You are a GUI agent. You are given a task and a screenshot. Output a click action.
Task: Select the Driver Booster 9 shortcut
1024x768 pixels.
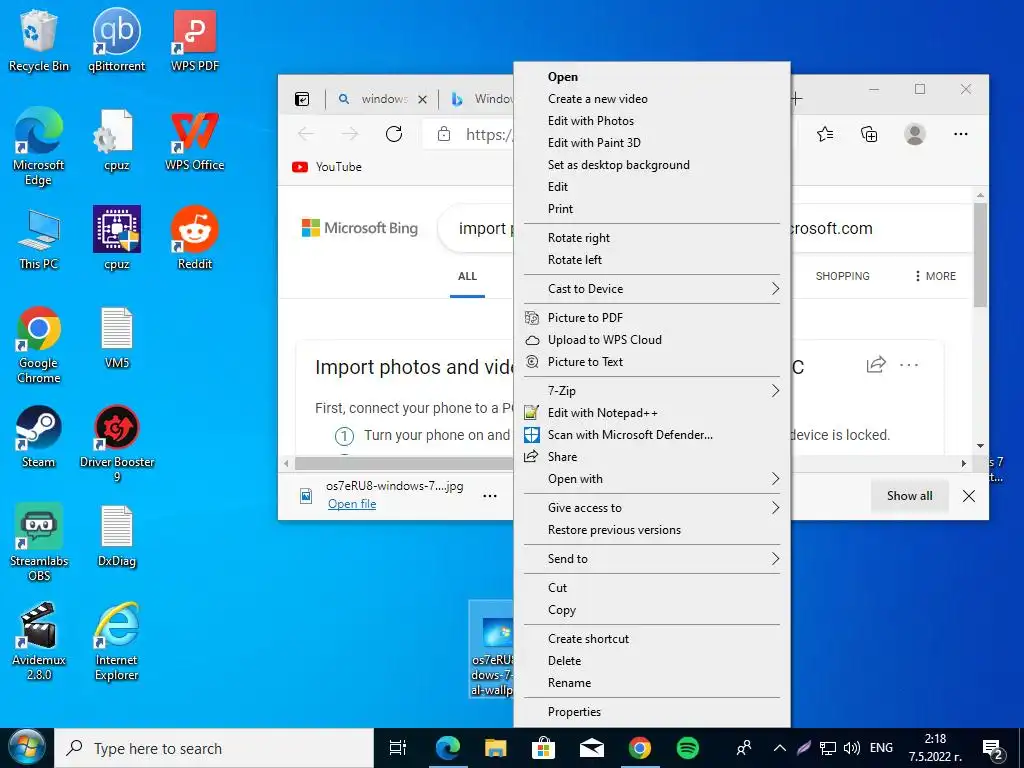click(117, 444)
